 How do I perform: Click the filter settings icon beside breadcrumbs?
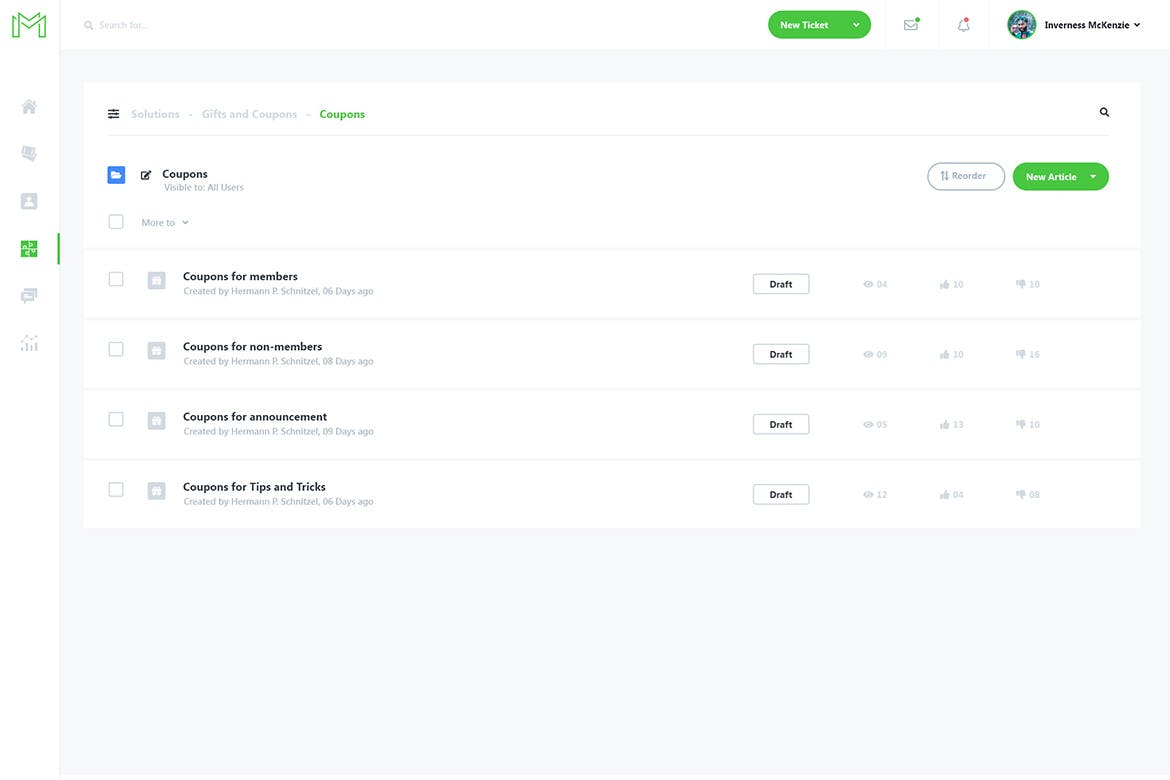114,114
